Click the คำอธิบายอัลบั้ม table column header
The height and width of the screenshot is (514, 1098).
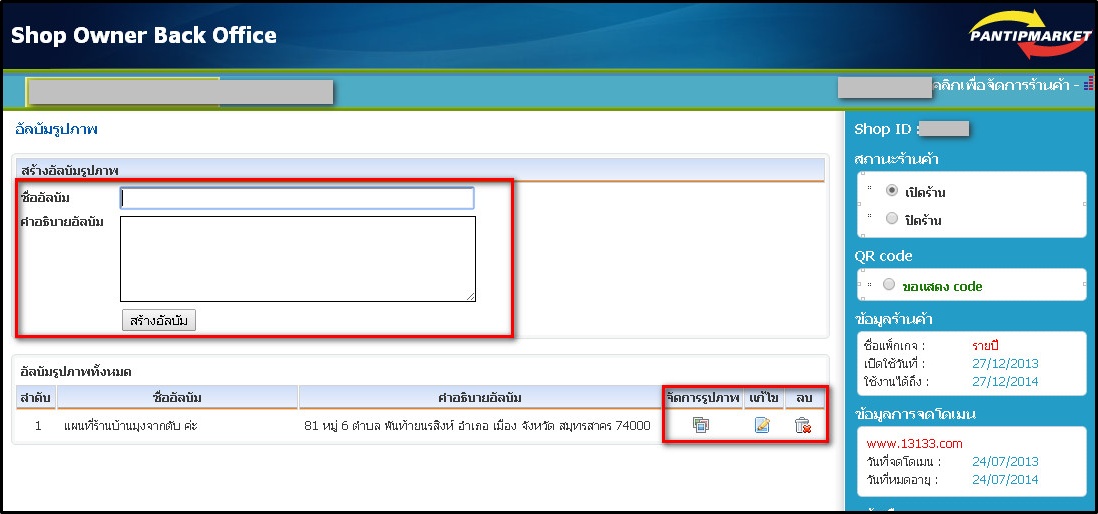click(x=479, y=398)
